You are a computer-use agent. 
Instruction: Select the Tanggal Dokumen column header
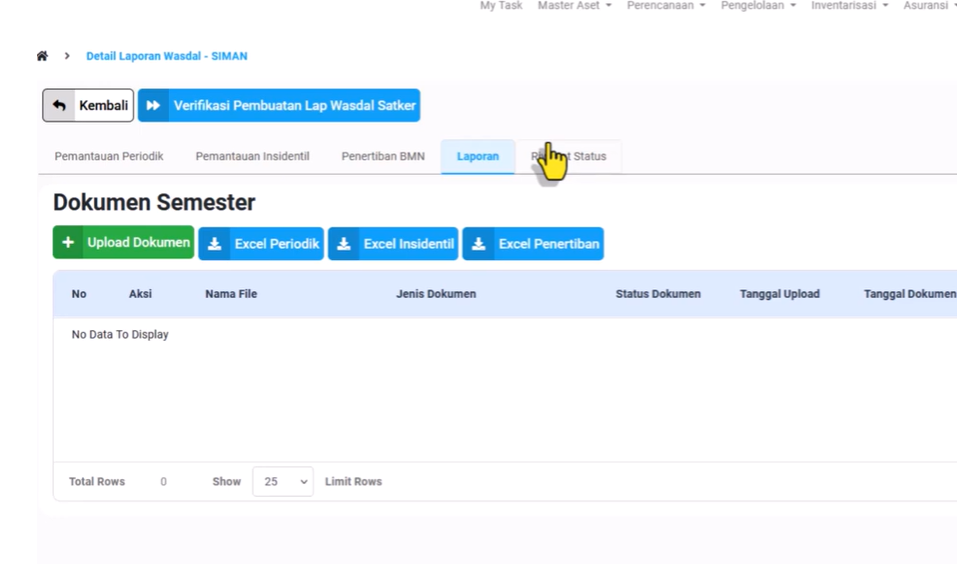click(x=909, y=294)
